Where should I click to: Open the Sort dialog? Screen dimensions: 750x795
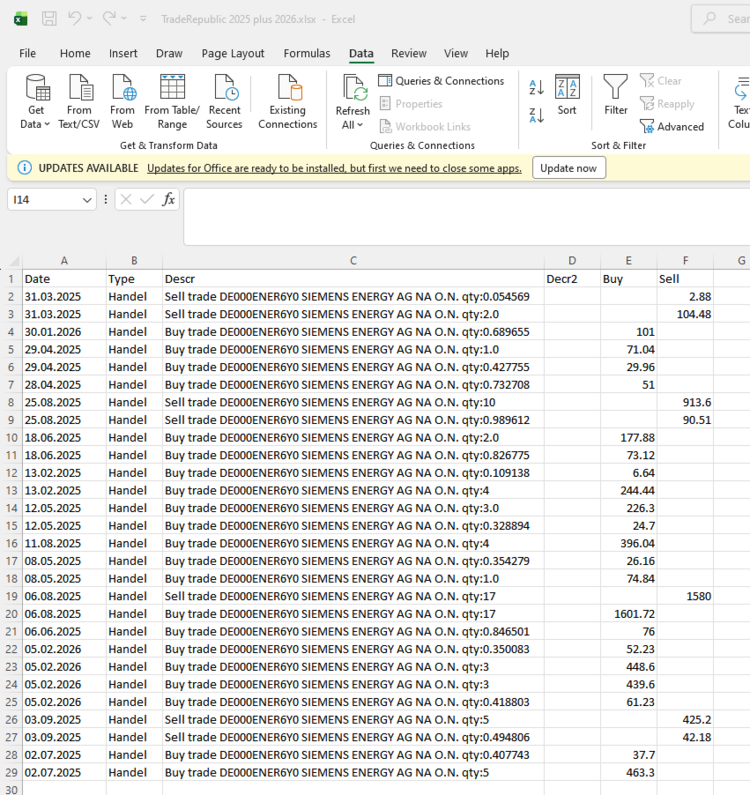point(567,96)
